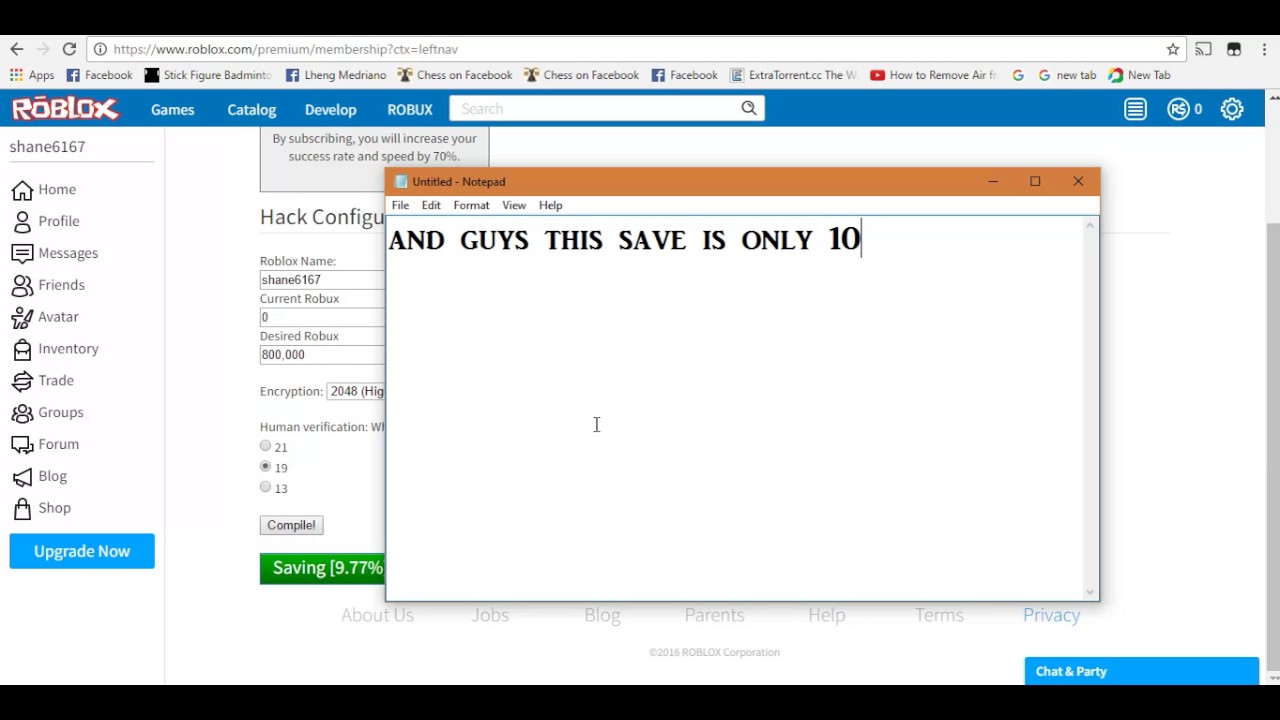Open the Stick Figure Badminton bookmark
This screenshot has width=1280, height=720.
(208, 75)
